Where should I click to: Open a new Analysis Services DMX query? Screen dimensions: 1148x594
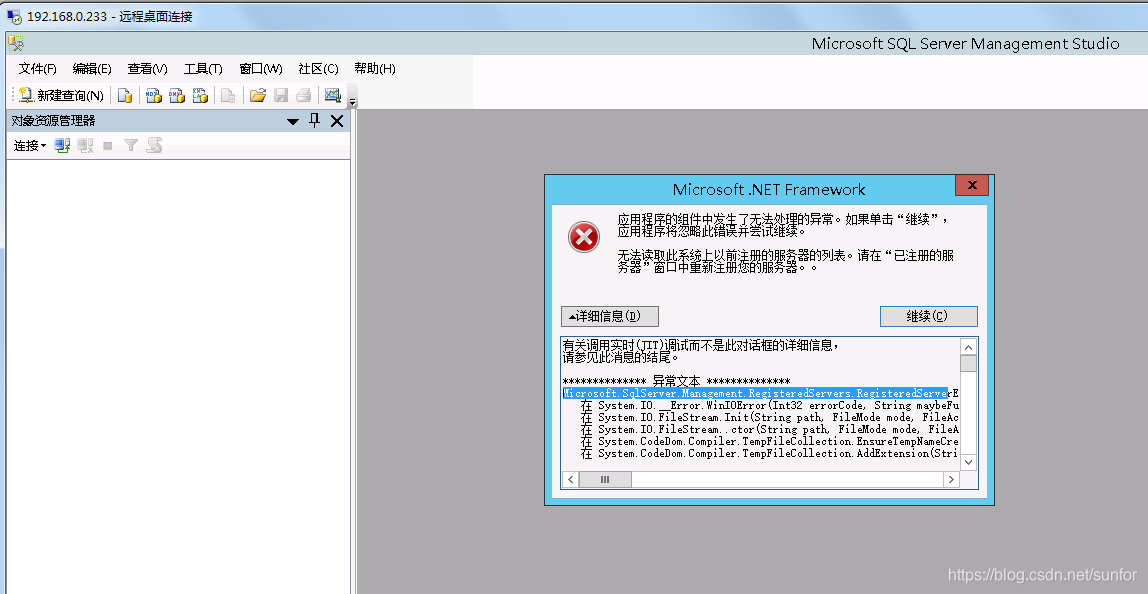pos(176,95)
